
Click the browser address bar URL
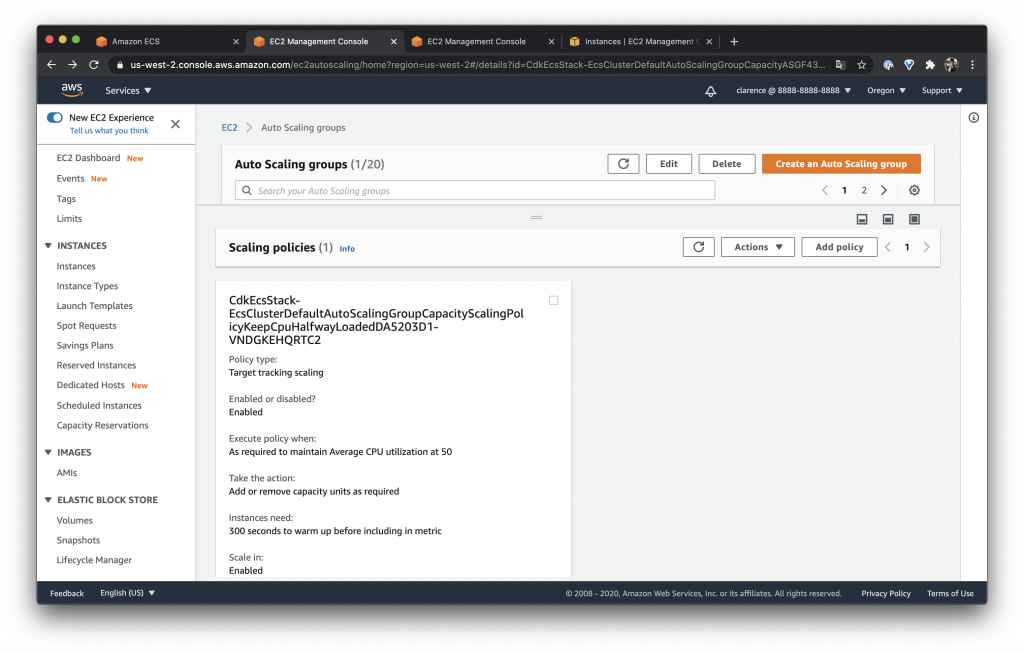click(477, 65)
